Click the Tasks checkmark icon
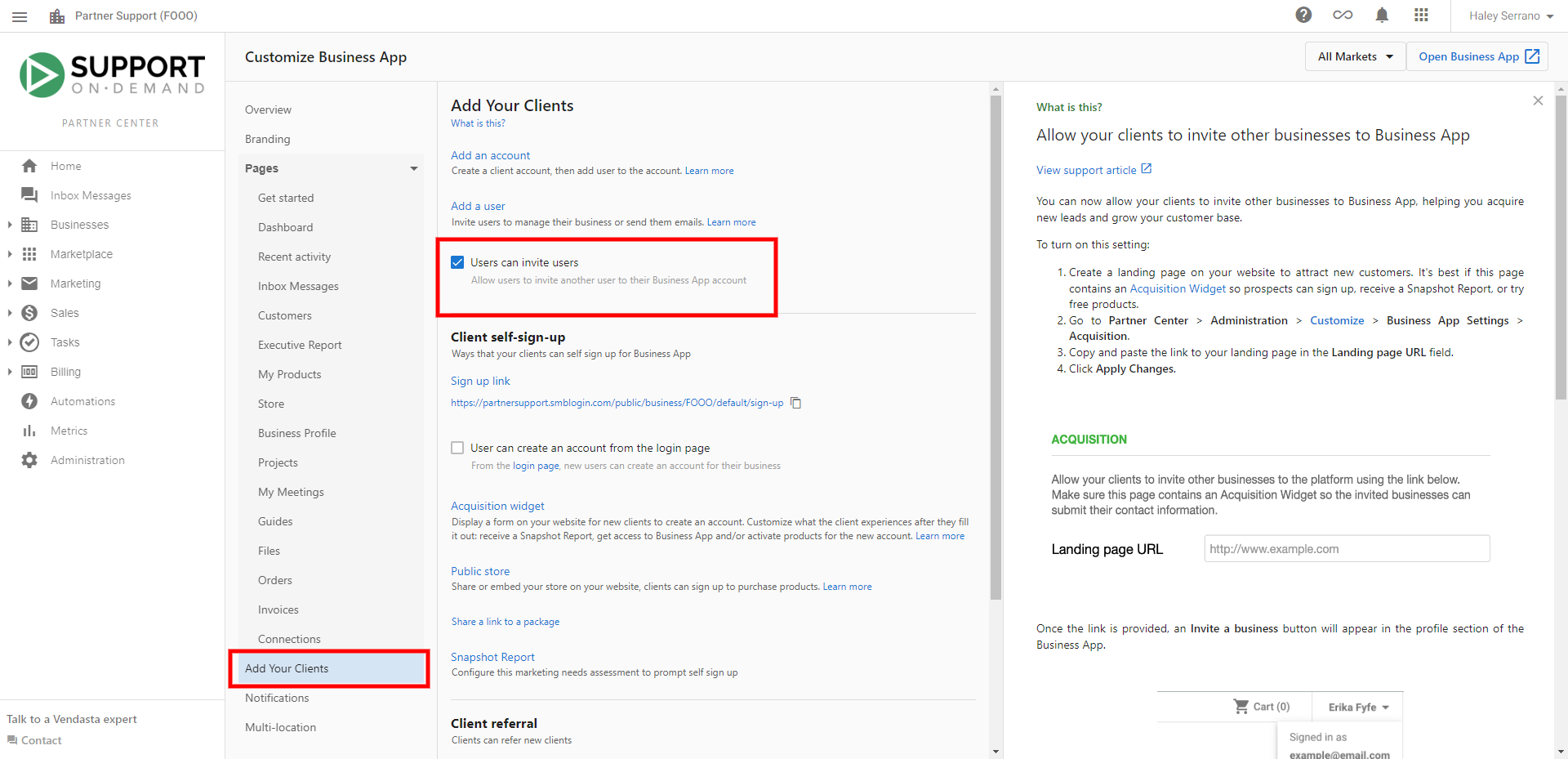 [x=29, y=342]
